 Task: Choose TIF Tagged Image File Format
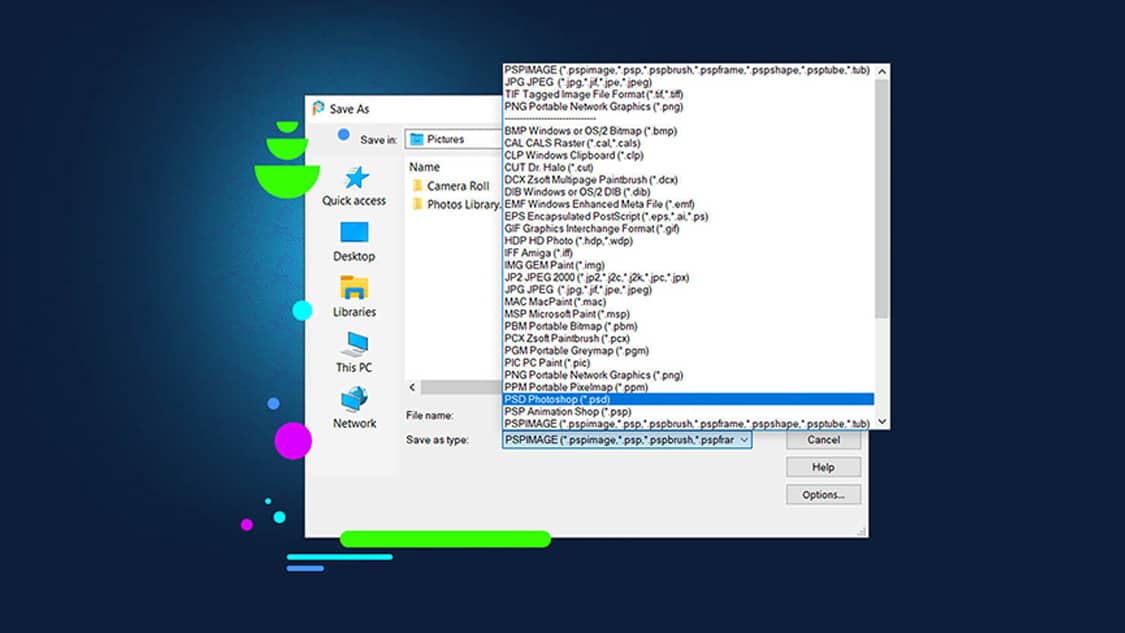688,94
